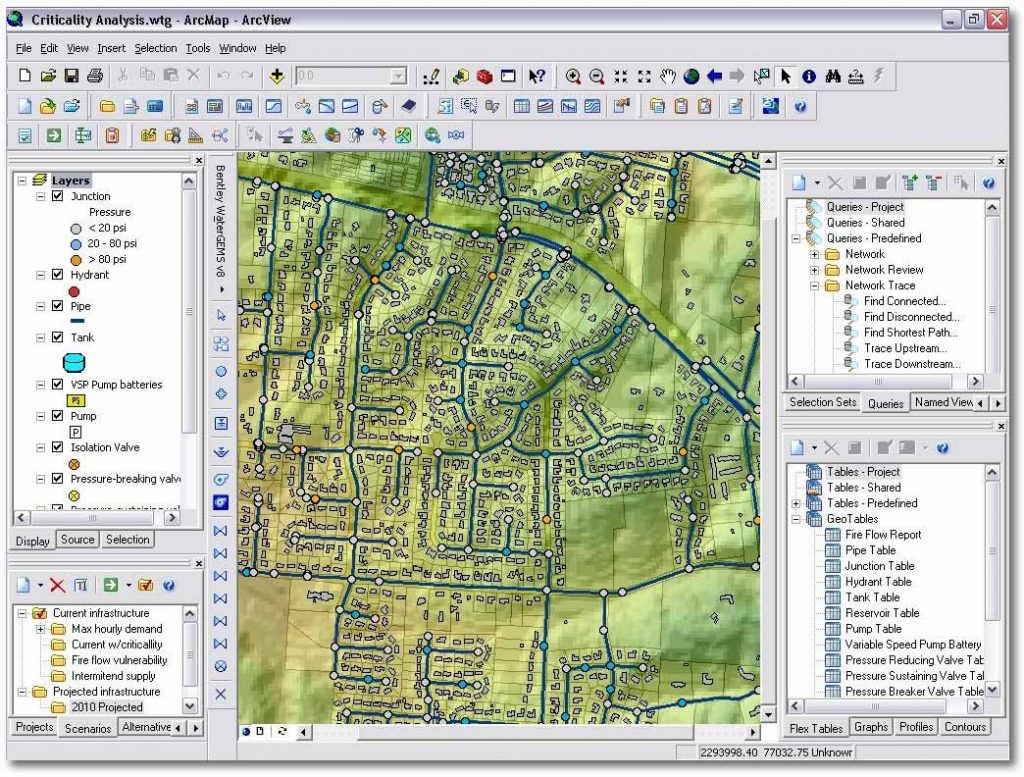The image size is (1024, 777).
Task: Switch to the Profiles tab
Action: pos(916,727)
